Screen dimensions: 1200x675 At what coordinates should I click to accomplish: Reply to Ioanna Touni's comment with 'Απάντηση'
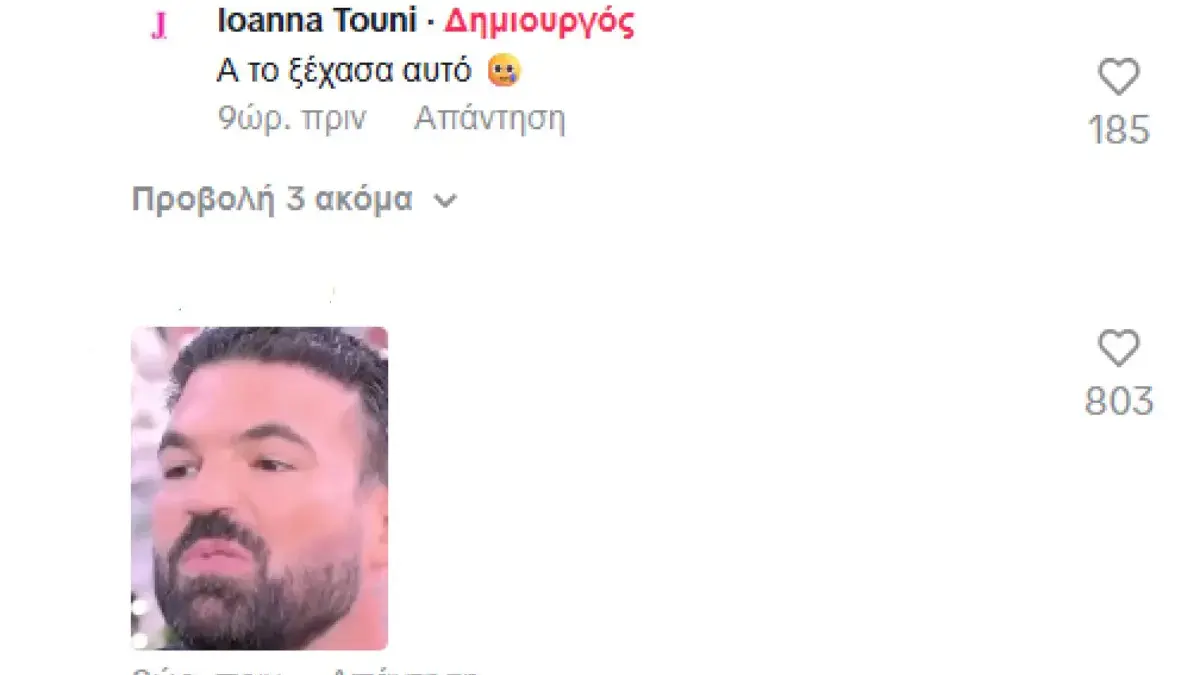pyautogui.click(x=490, y=119)
